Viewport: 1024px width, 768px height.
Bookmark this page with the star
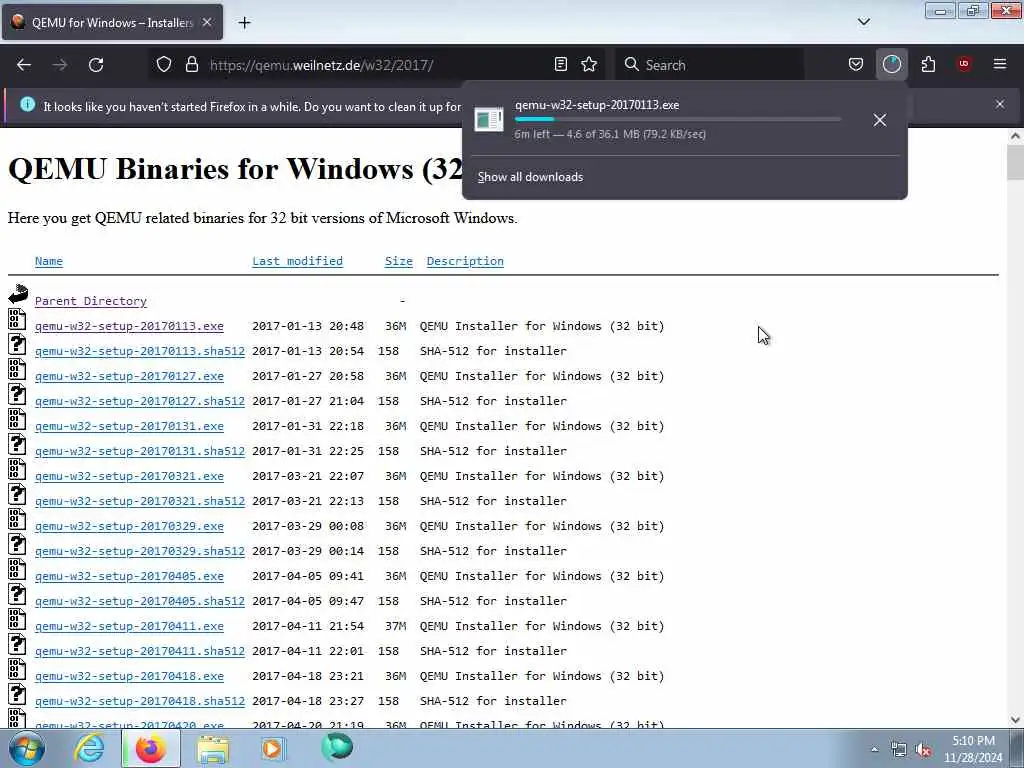589,64
